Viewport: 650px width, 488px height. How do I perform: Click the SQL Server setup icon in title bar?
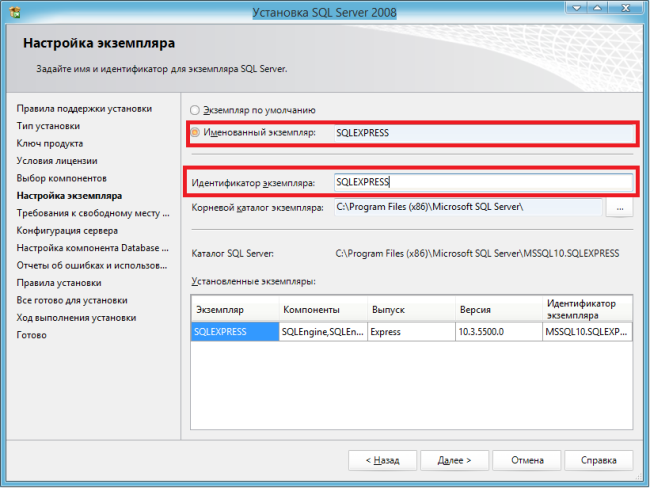(15, 12)
